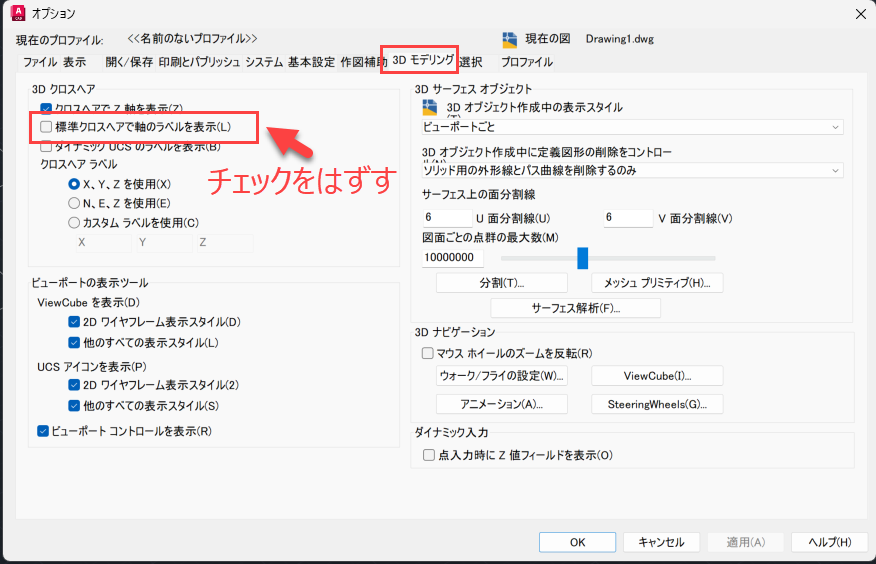Click the ヘルプ(H) button
The height and width of the screenshot is (564, 876).
click(830, 542)
